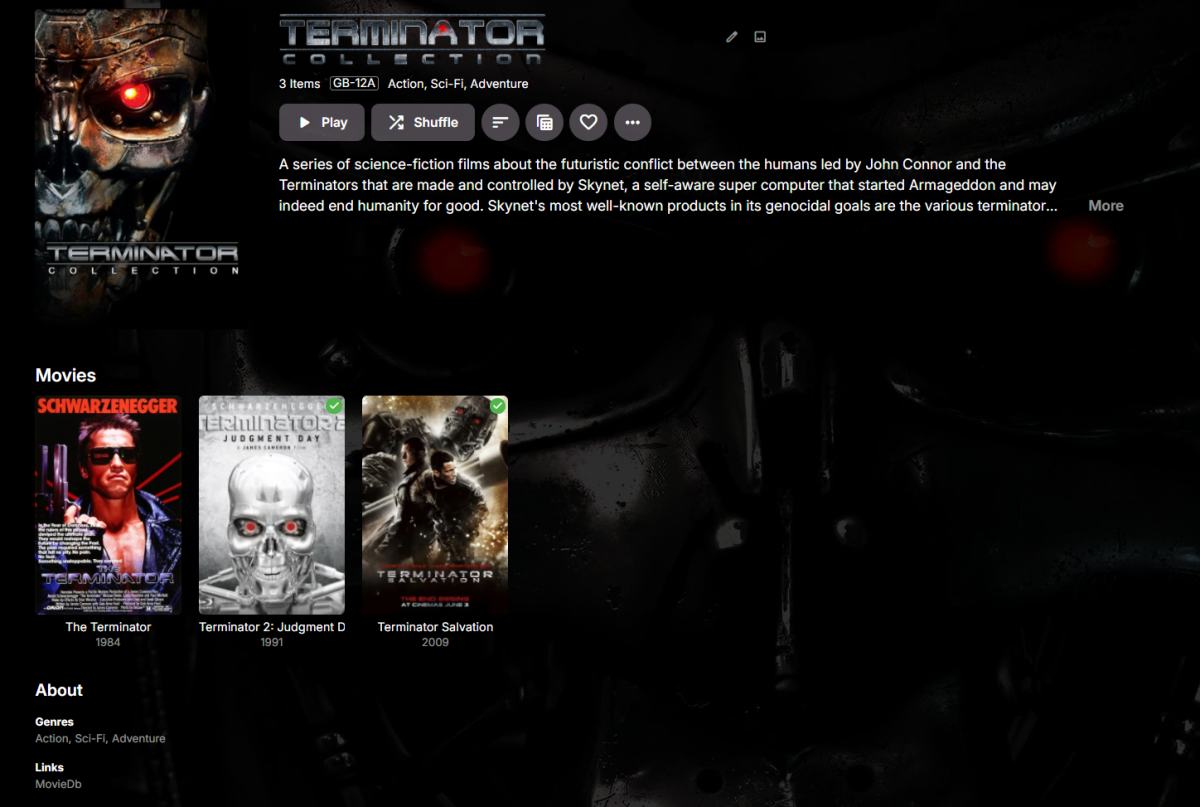Click the Action genre in header
Image resolution: width=1200 pixels, height=807 pixels.
pyautogui.click(x=405, y=84)
